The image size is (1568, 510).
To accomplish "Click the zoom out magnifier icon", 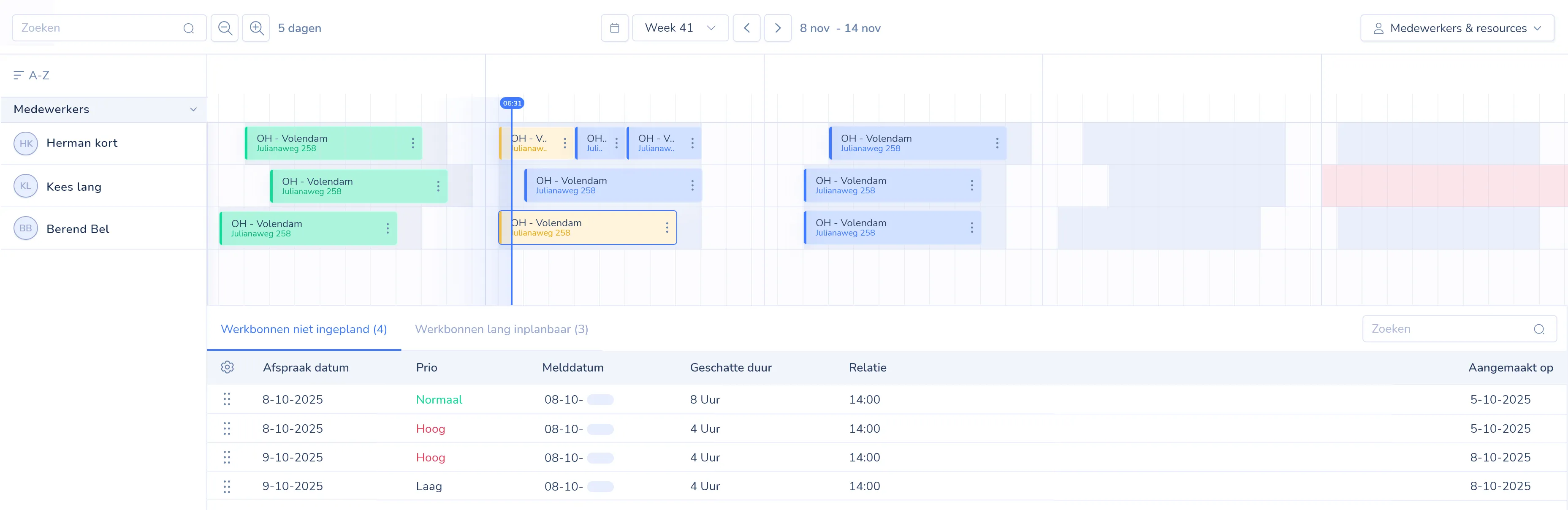I will [225, 28].
